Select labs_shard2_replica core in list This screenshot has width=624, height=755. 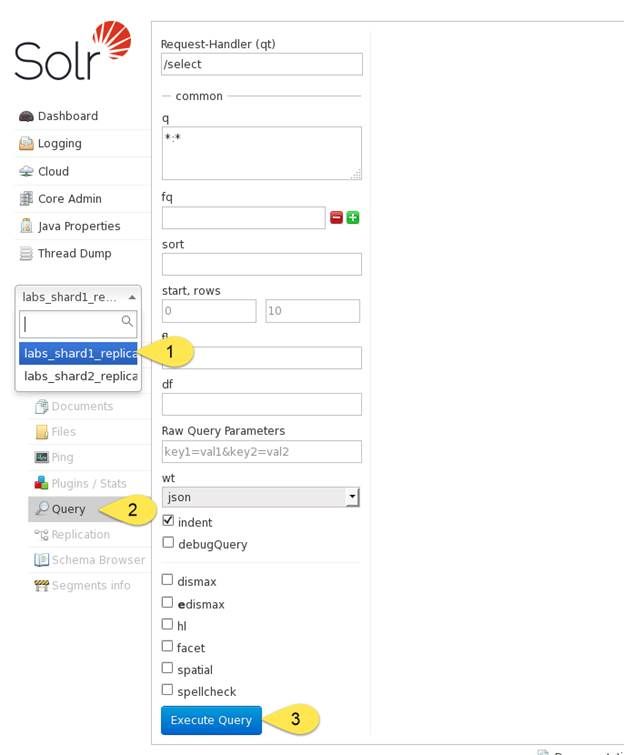click(78, 376)
